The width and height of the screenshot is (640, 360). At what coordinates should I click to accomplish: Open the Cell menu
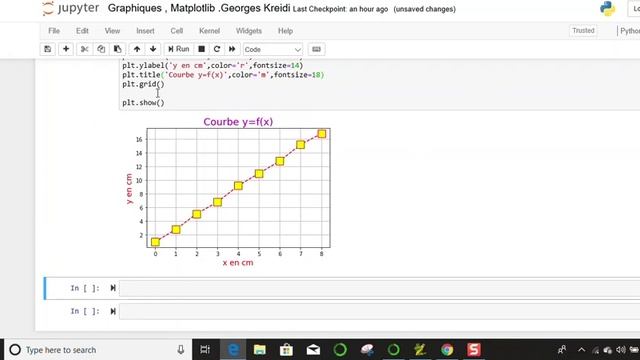coord(176,31)
